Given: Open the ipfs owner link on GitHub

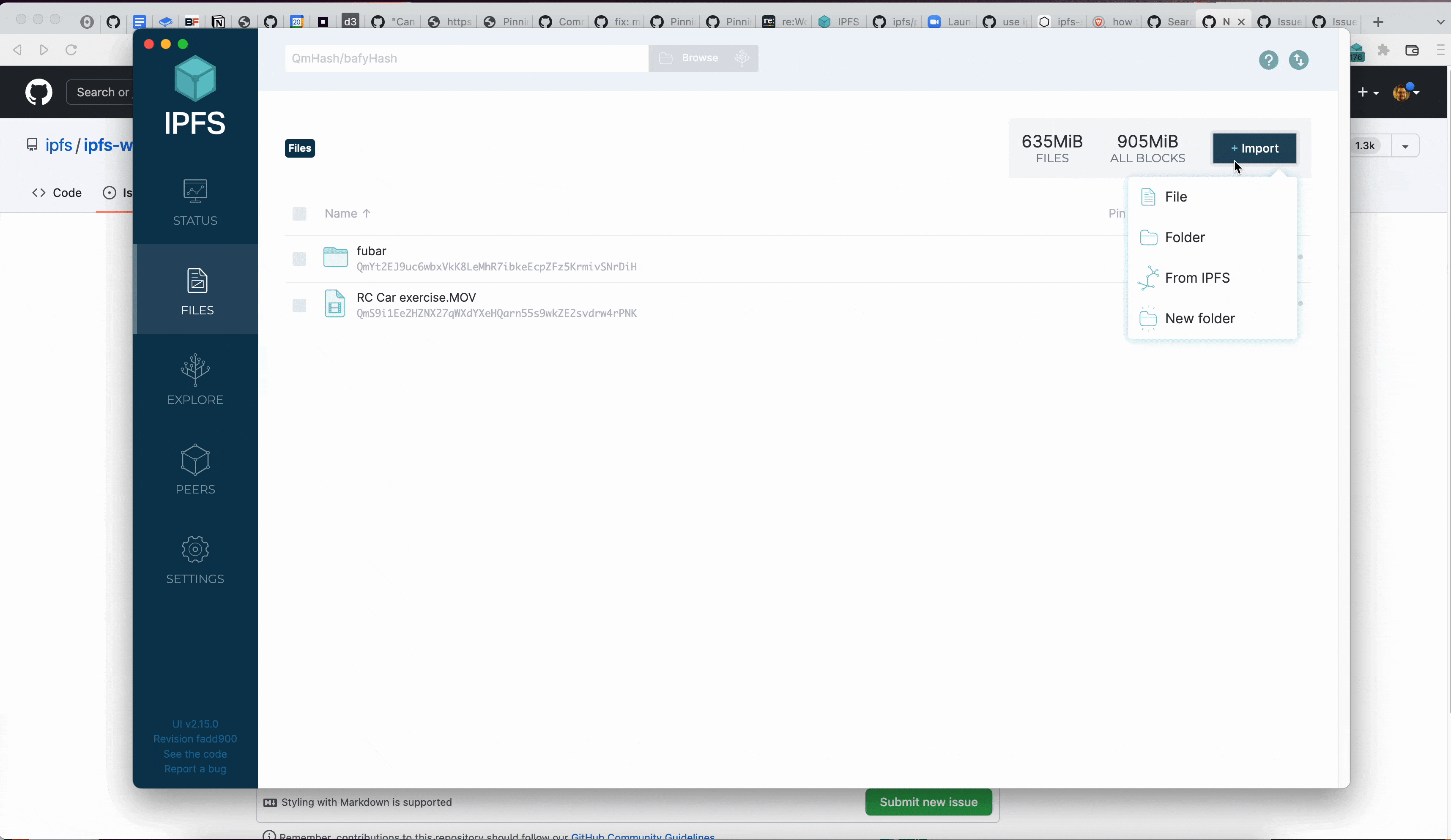Looking at the screenshot, I should tap(59, 145).
